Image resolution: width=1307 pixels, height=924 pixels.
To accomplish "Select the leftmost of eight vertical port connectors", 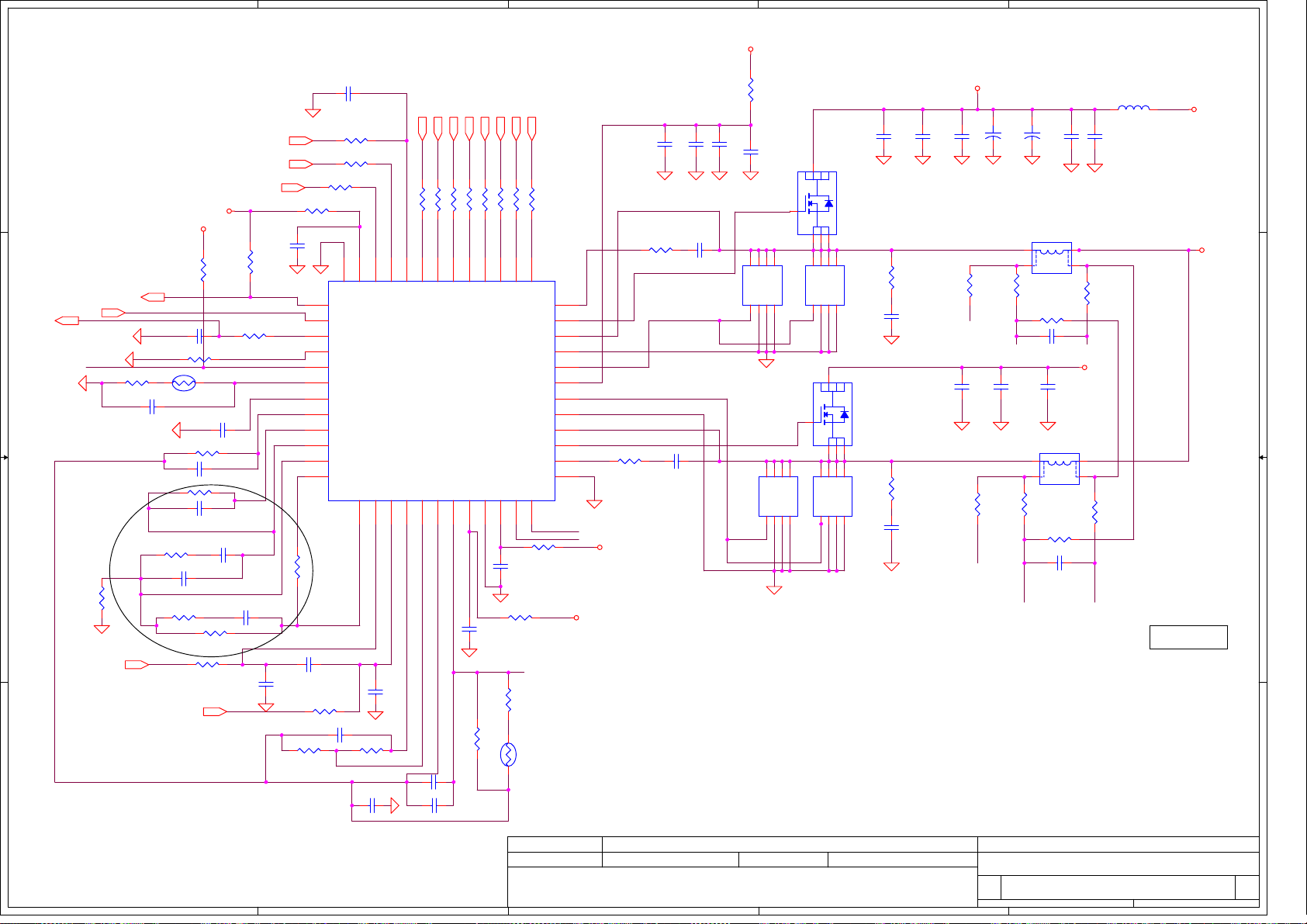I will (x=422, y=128).
